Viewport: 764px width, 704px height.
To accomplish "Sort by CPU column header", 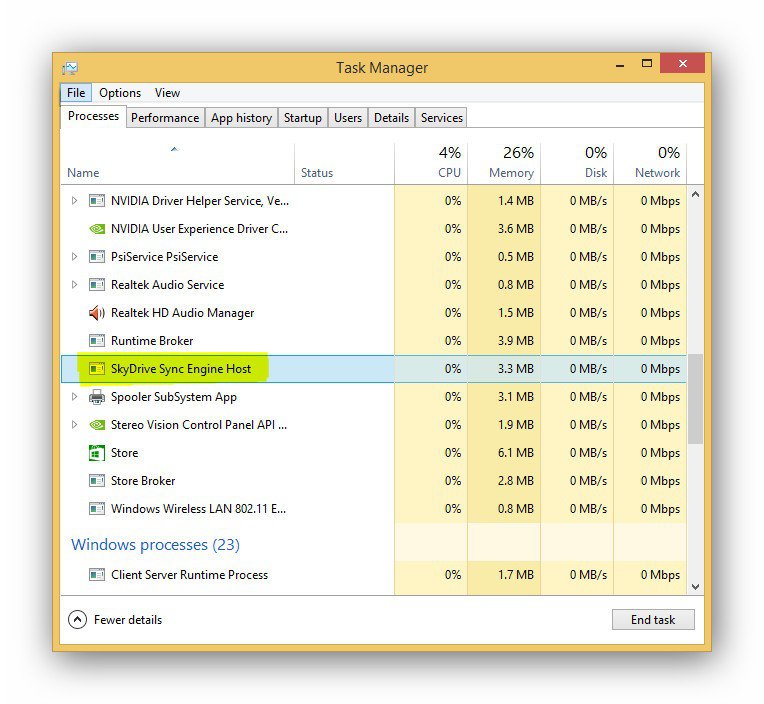I will 431,164.
